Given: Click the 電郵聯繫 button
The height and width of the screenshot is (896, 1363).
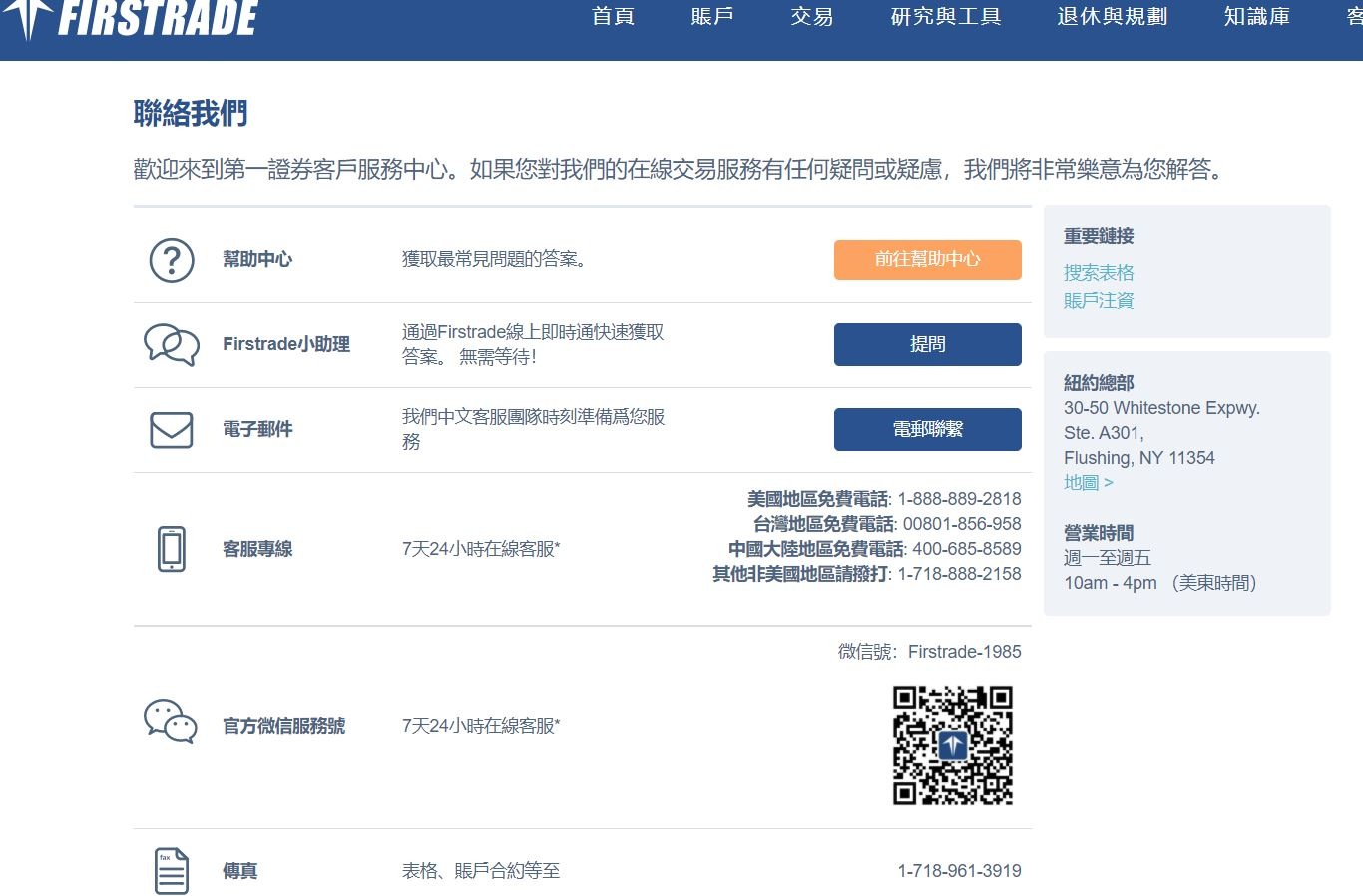Looking at the screenshot, I should [x=928, y=429].
